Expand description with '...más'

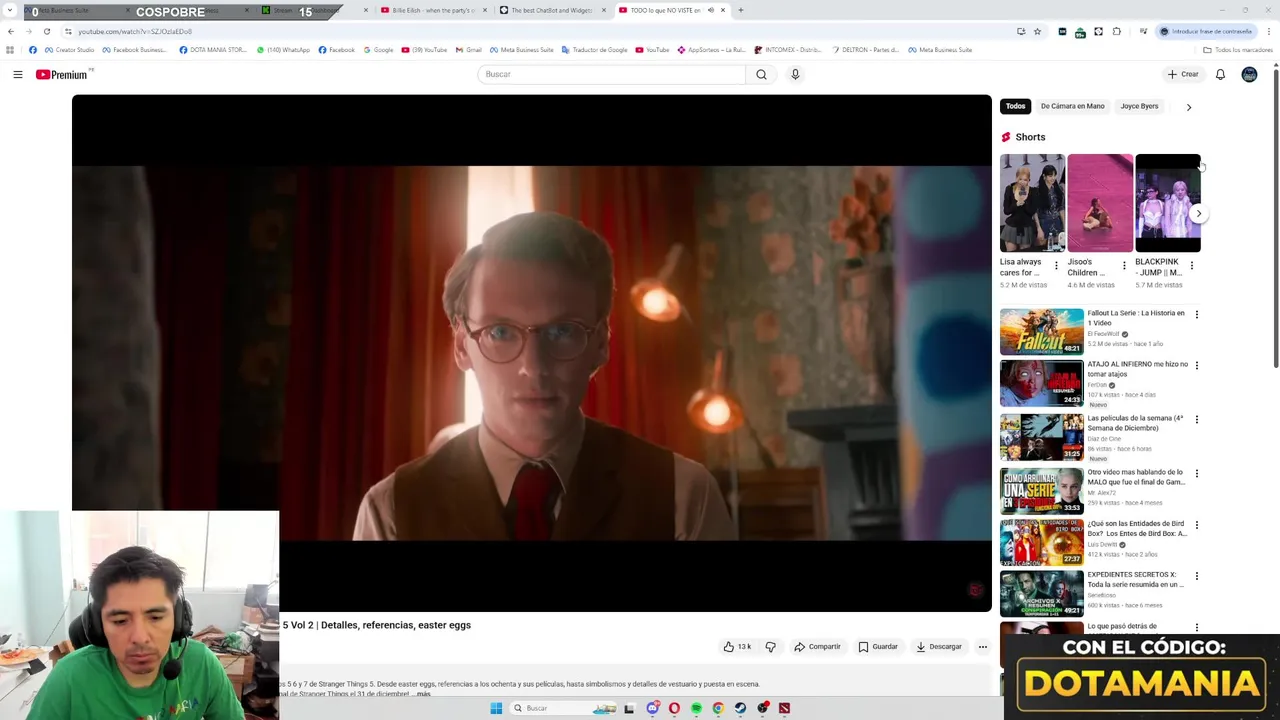point(423,693)
